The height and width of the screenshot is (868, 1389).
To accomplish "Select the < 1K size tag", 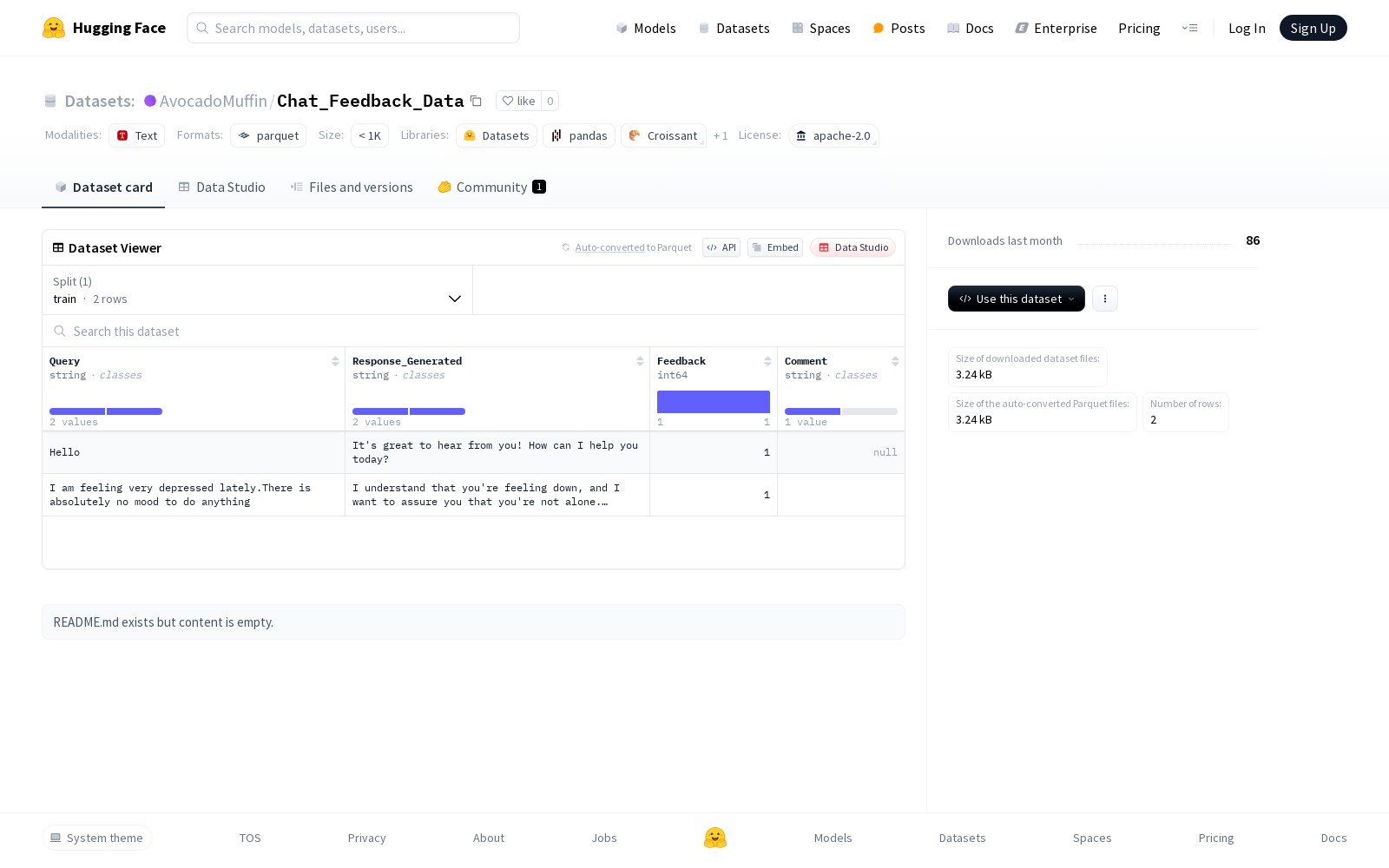I will click(x=370, y=135).
